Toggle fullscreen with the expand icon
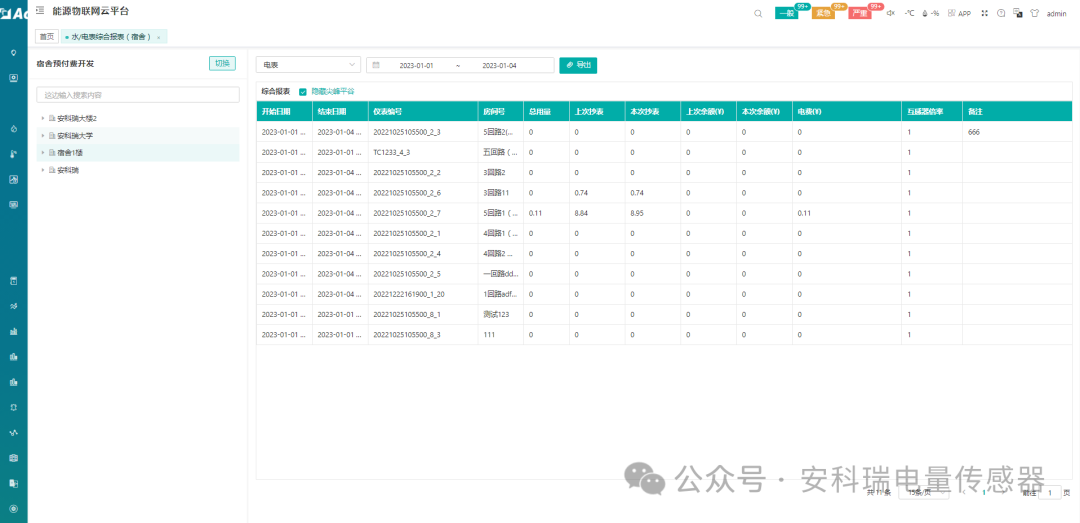1080x523 pixels. [x=984, y=13]
